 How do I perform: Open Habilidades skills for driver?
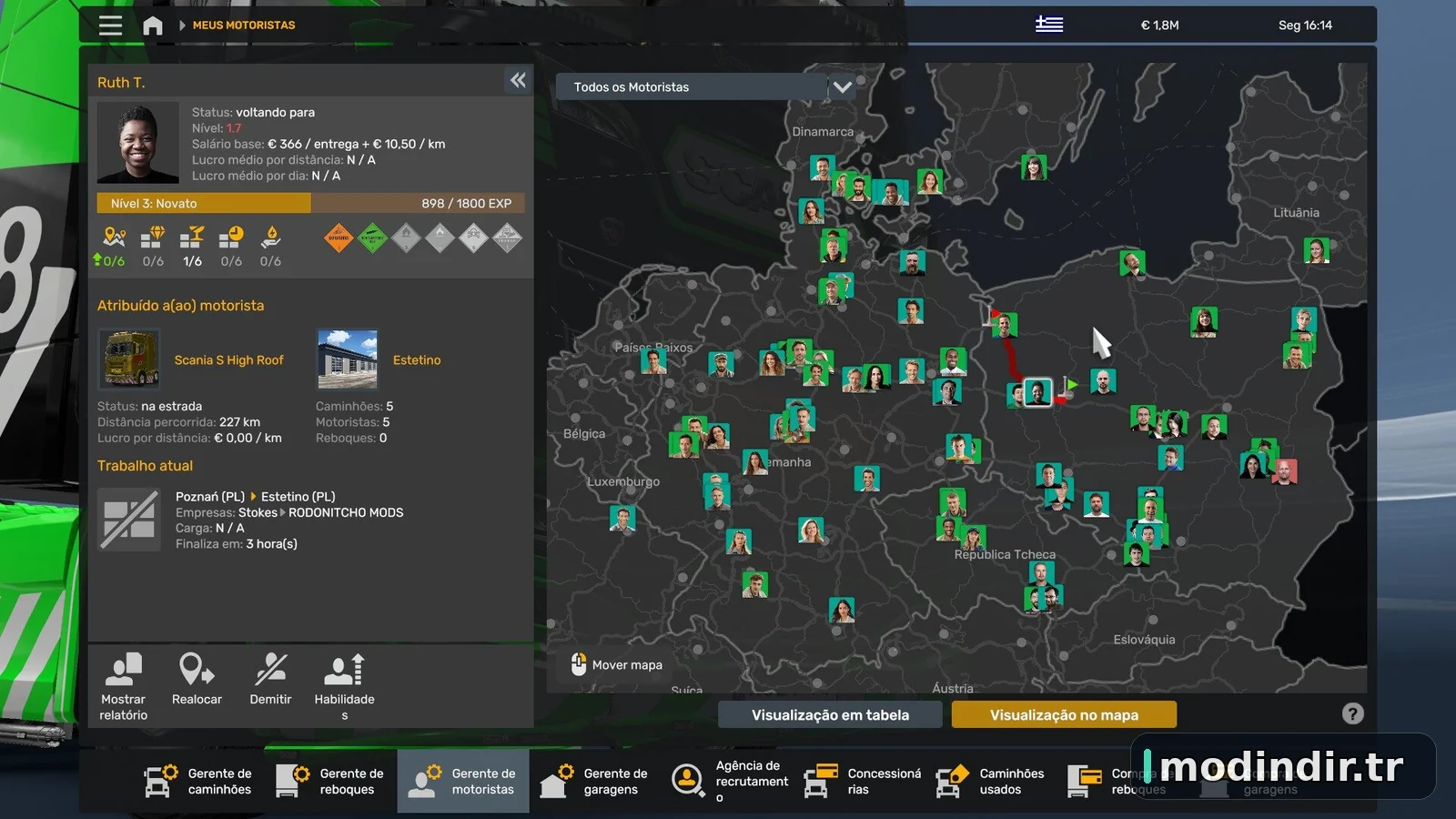click(344, 687)
